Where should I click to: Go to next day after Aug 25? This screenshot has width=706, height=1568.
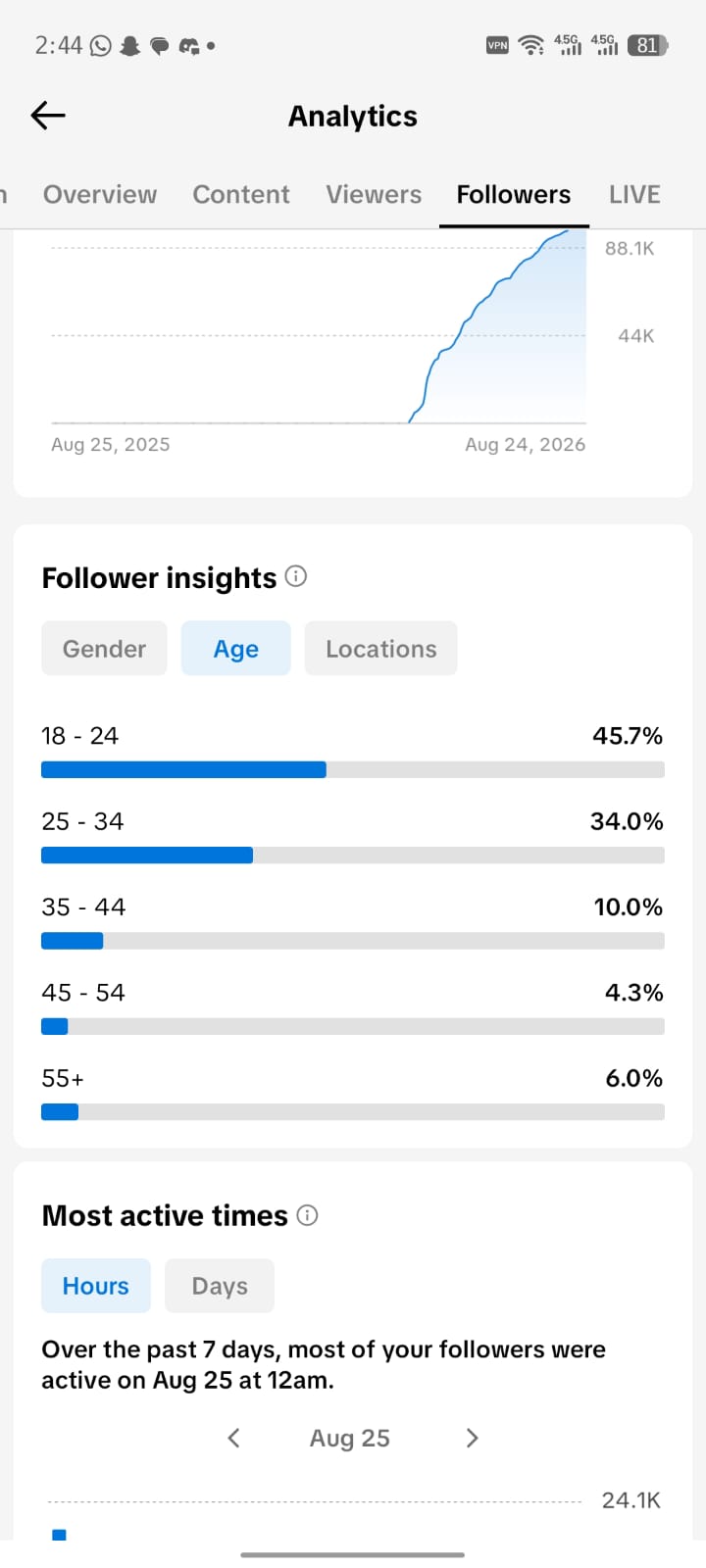click(472, 1438)
